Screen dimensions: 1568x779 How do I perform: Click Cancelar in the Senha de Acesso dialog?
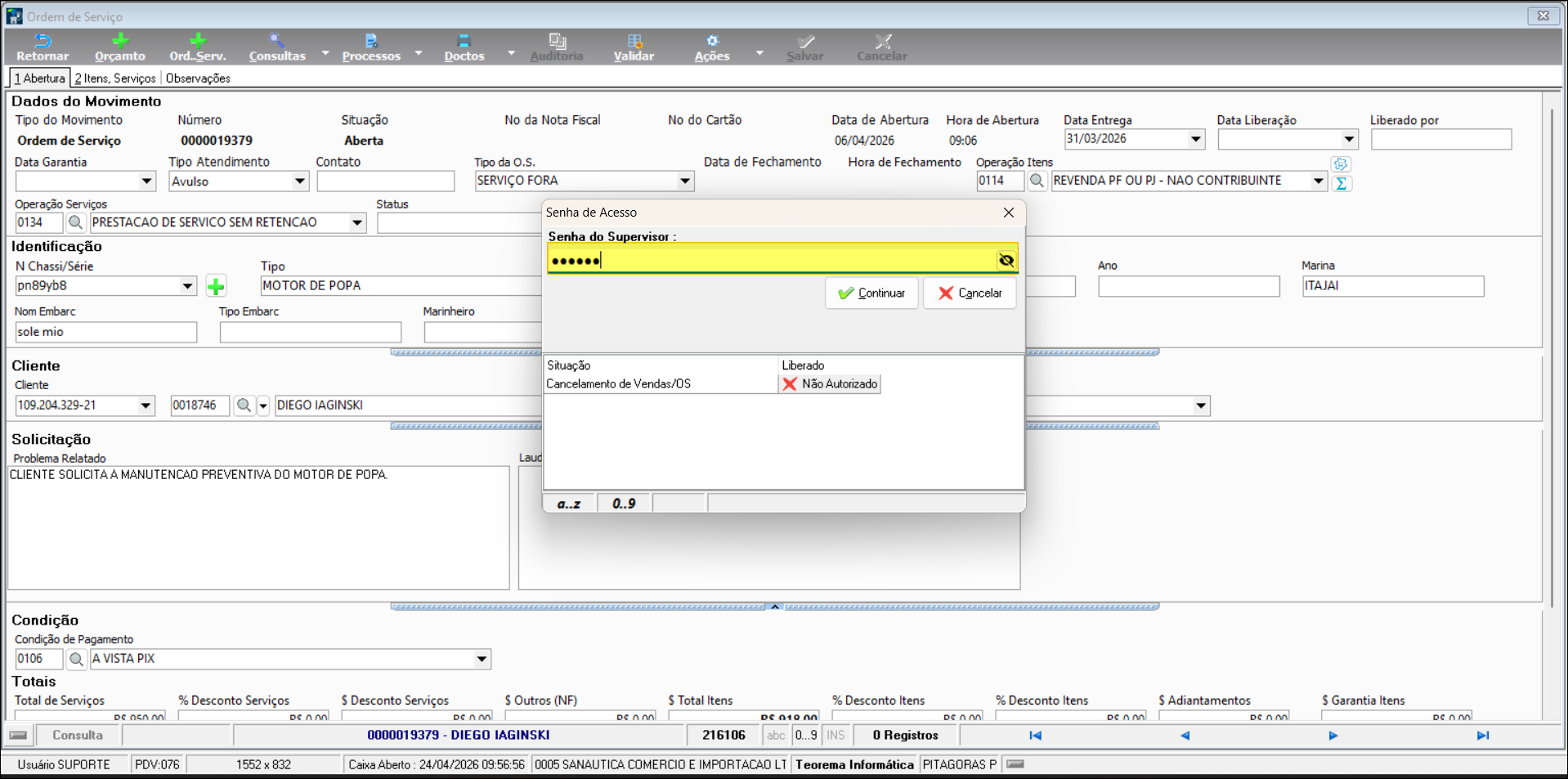970,293
